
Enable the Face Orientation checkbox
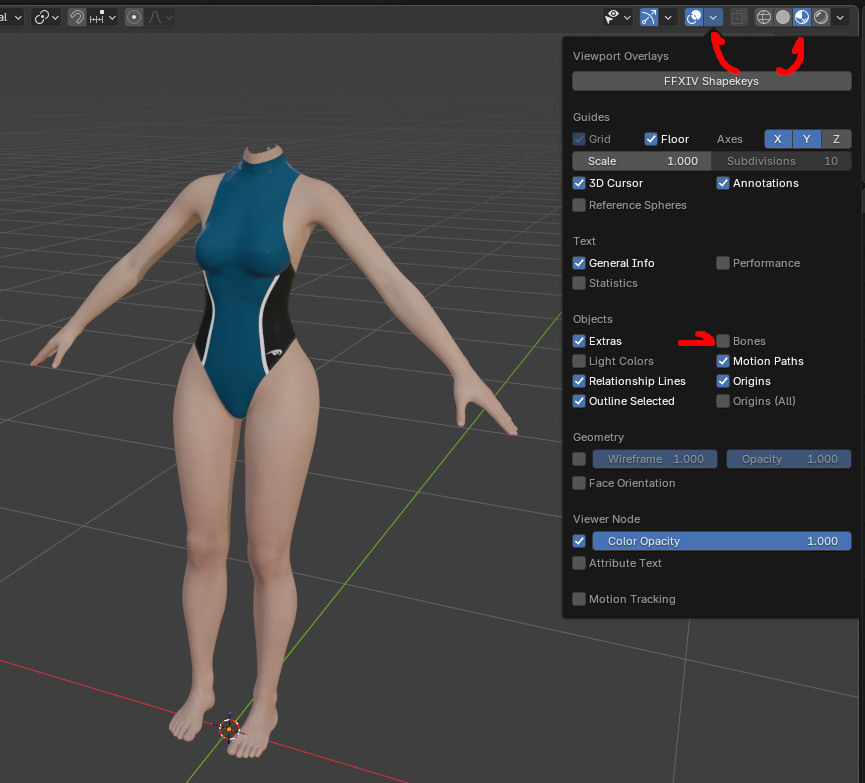pos(579,483)
